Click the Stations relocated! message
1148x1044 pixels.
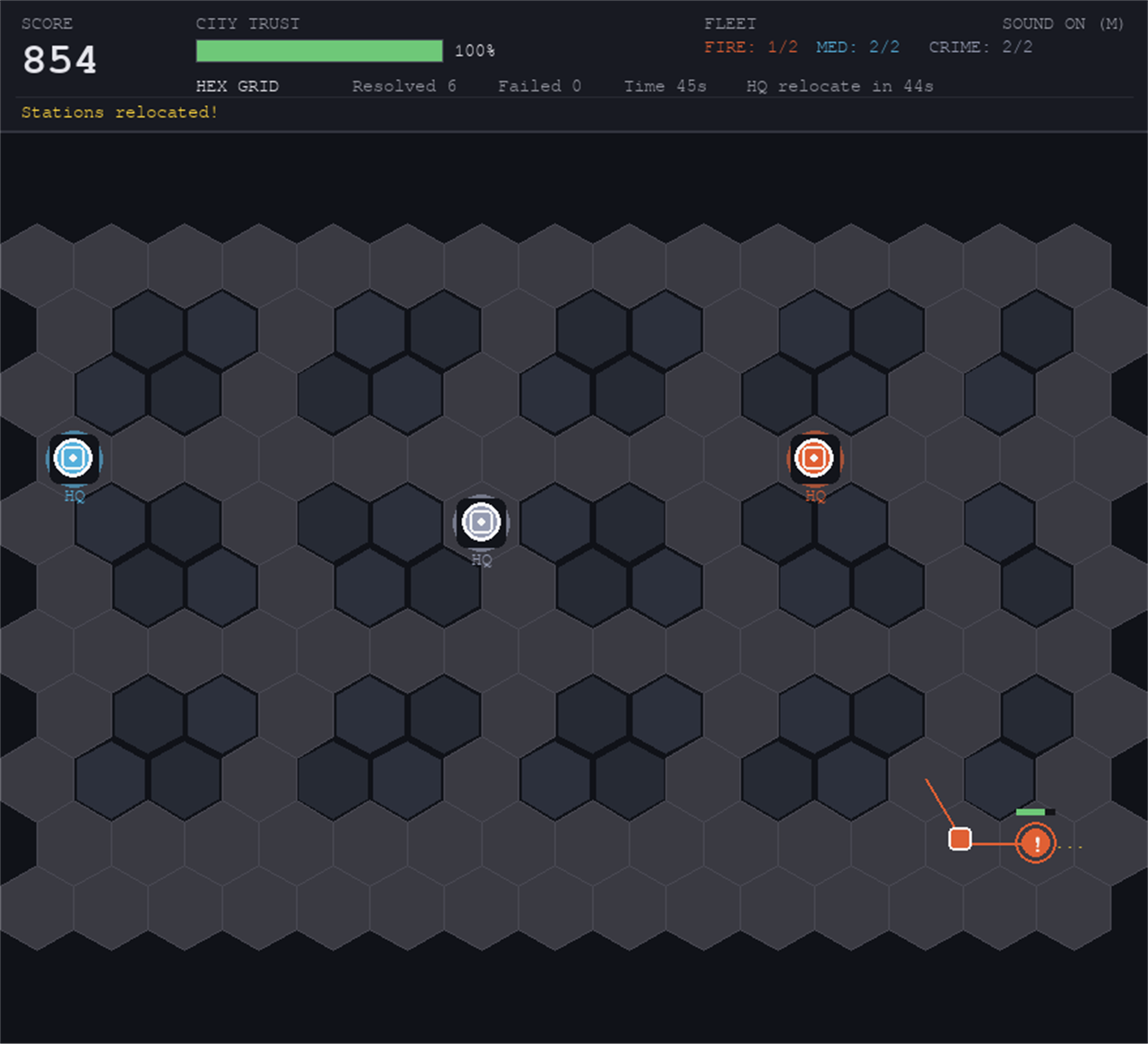tap(119, 112)
